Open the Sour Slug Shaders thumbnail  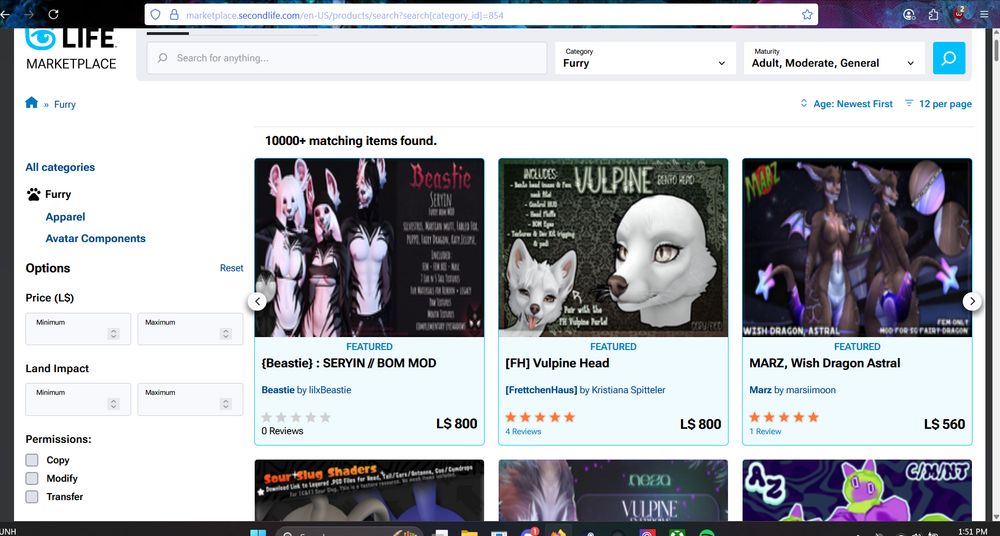click(x=369, y=491)
